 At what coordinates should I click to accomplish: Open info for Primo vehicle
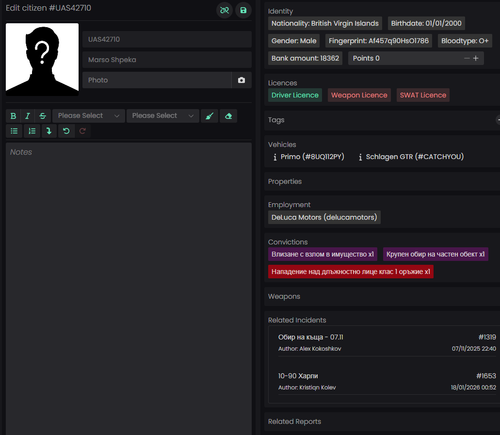click(275, 157)
